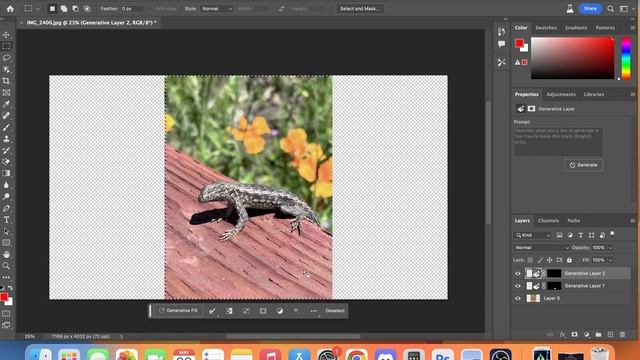Viewport: 640px width, 360px height.
Task: Open the Color panel menu
Action: (633, 28)
